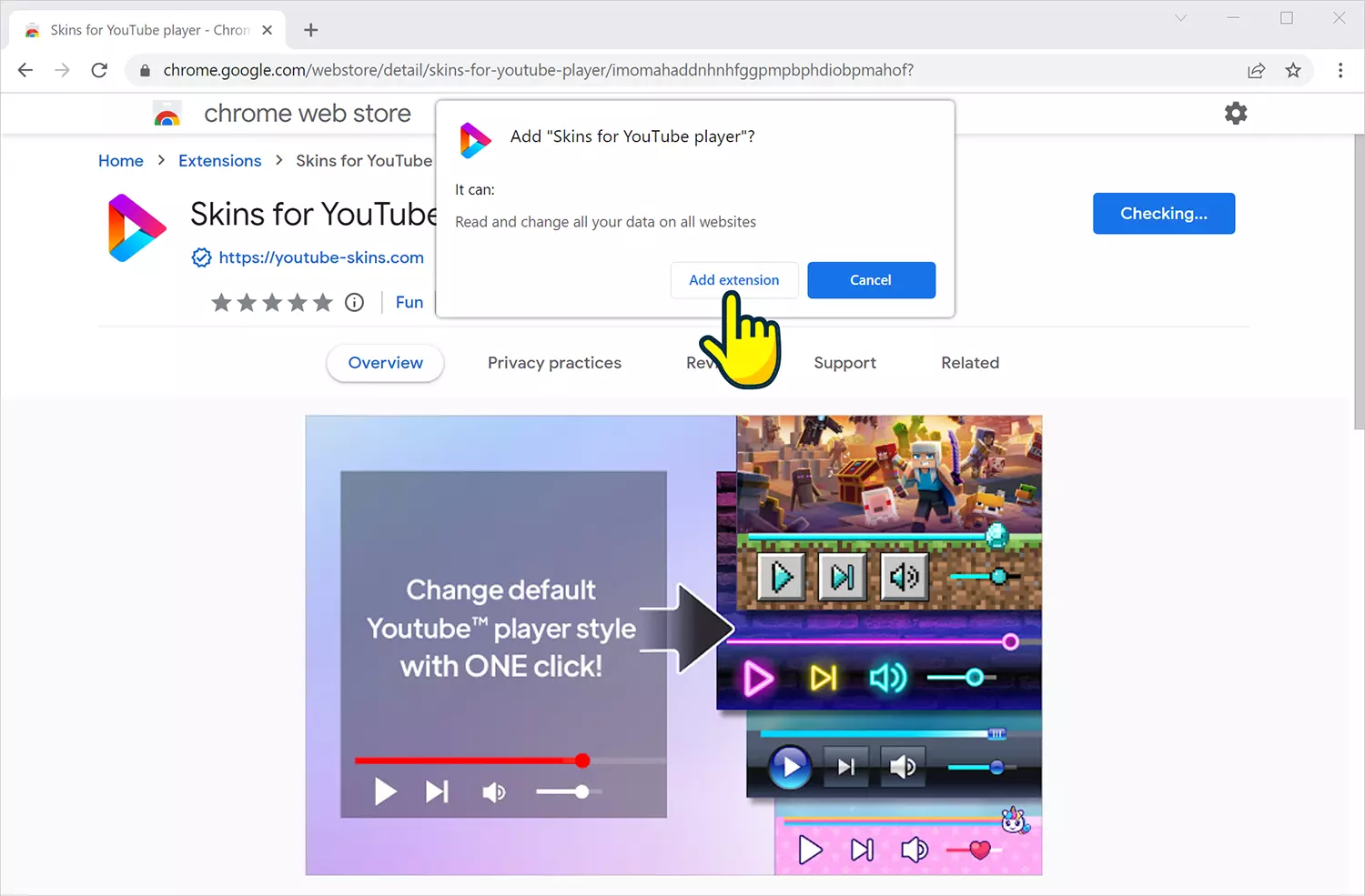
Task: Click the Checking... button
Action: [1164, 214]
